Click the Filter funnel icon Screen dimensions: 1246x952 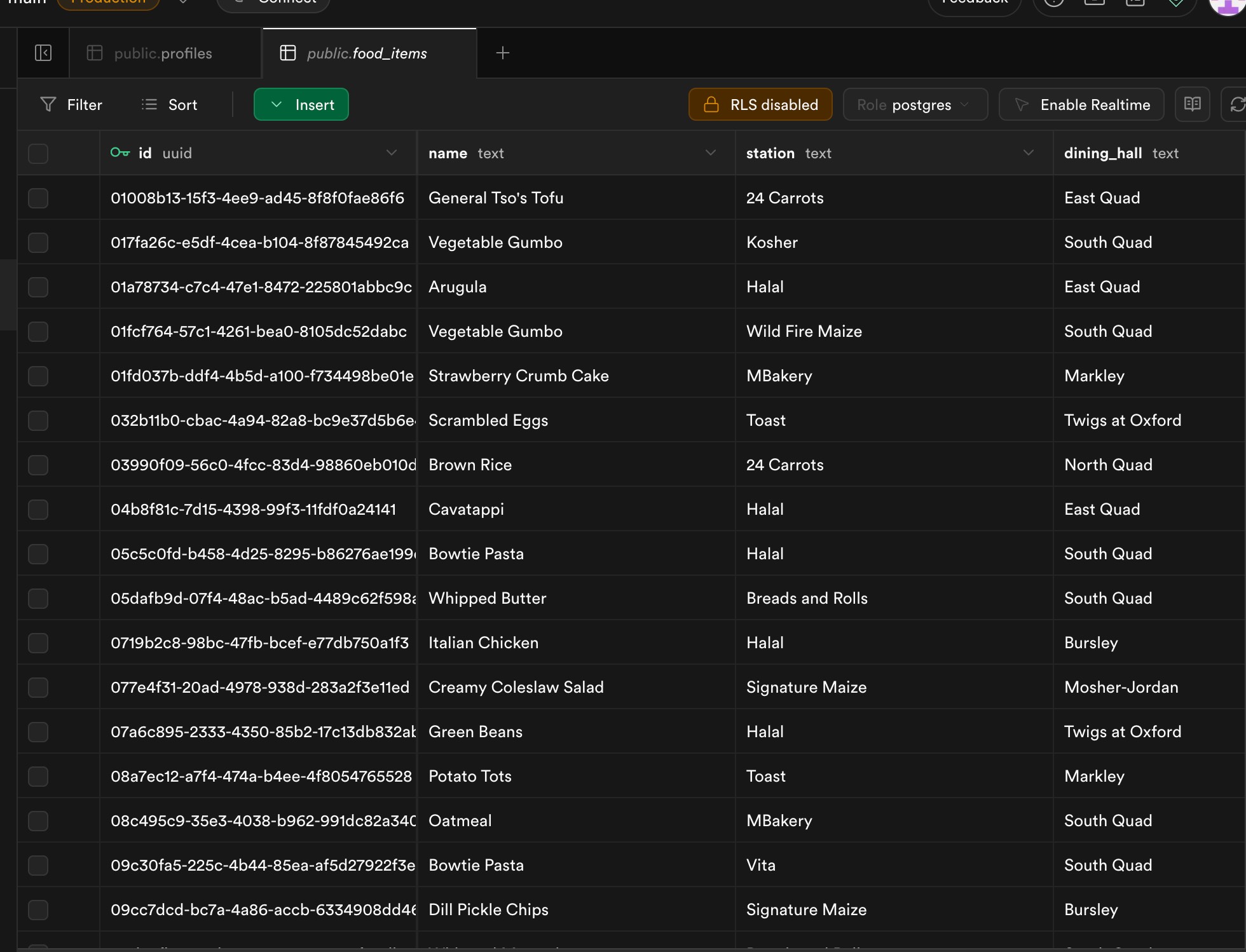coord(48,104)
